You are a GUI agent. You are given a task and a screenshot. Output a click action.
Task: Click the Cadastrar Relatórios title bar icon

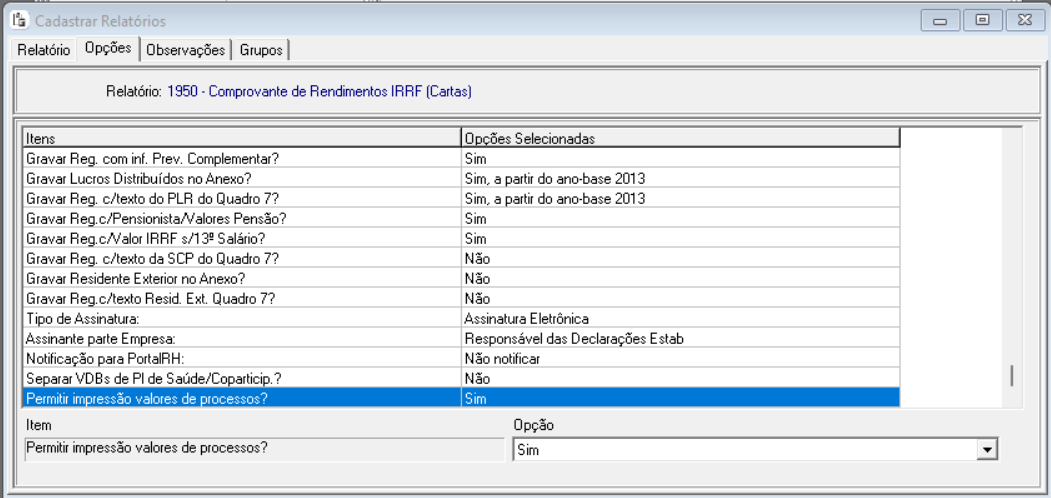pos(17,21)
